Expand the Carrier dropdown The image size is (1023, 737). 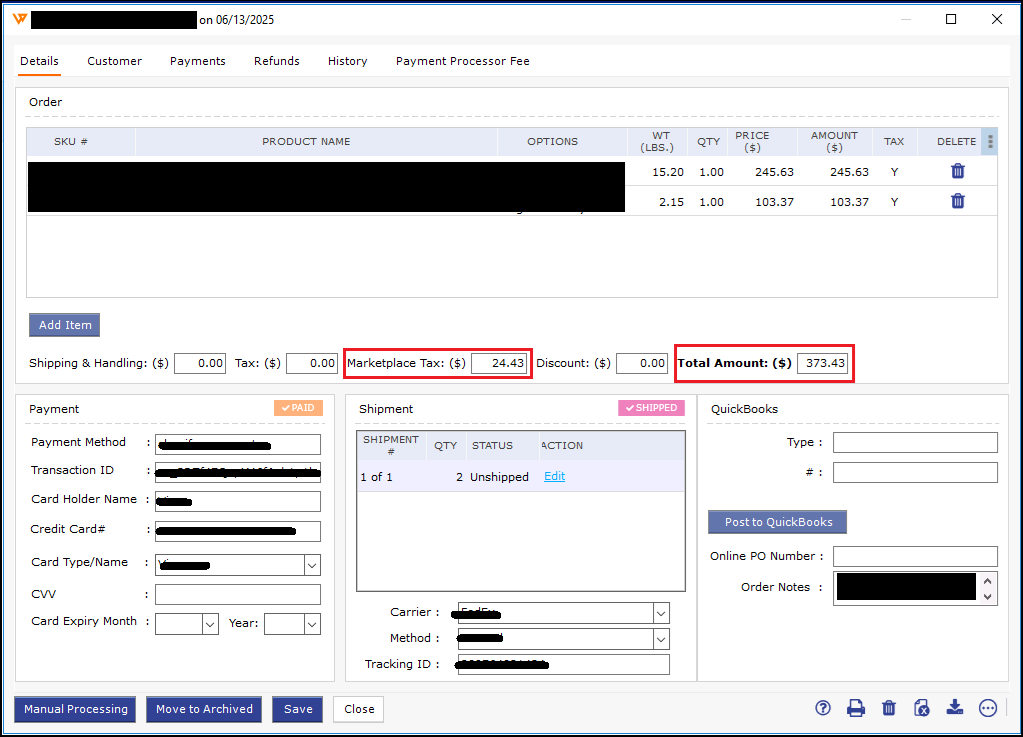coord(660,613)
